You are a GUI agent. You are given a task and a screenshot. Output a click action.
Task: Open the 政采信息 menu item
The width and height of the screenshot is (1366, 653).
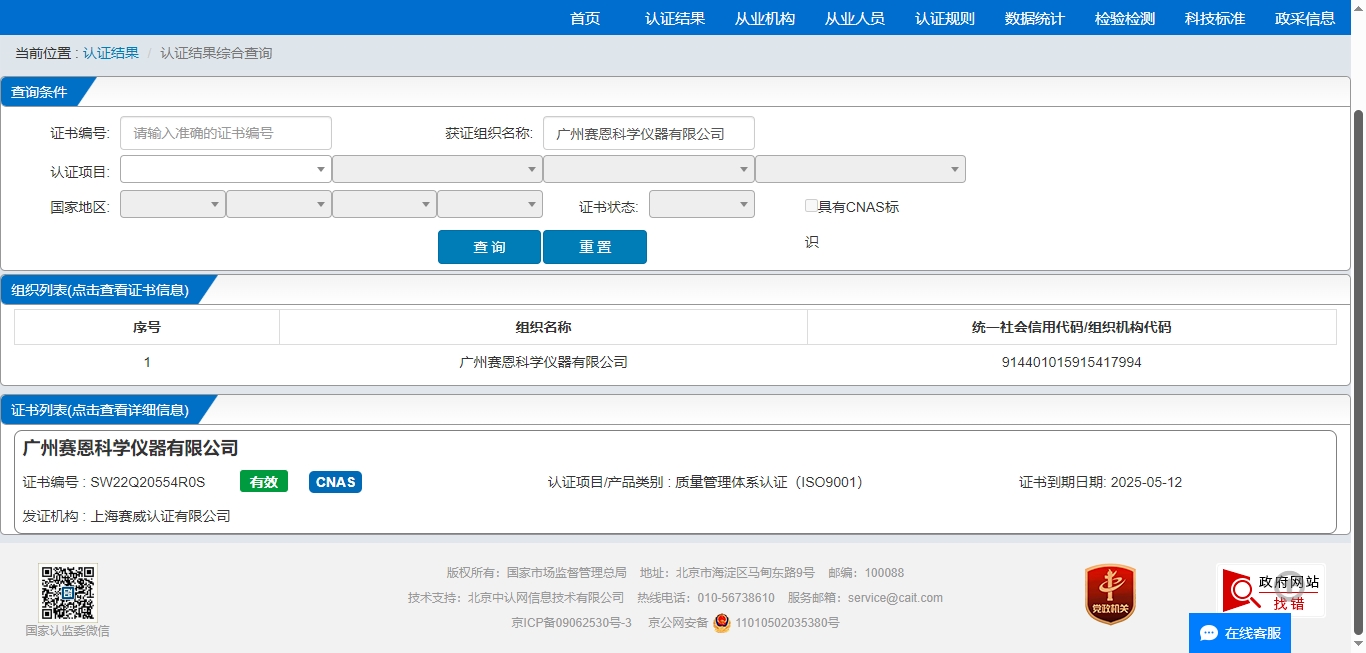coord(1305,18)
